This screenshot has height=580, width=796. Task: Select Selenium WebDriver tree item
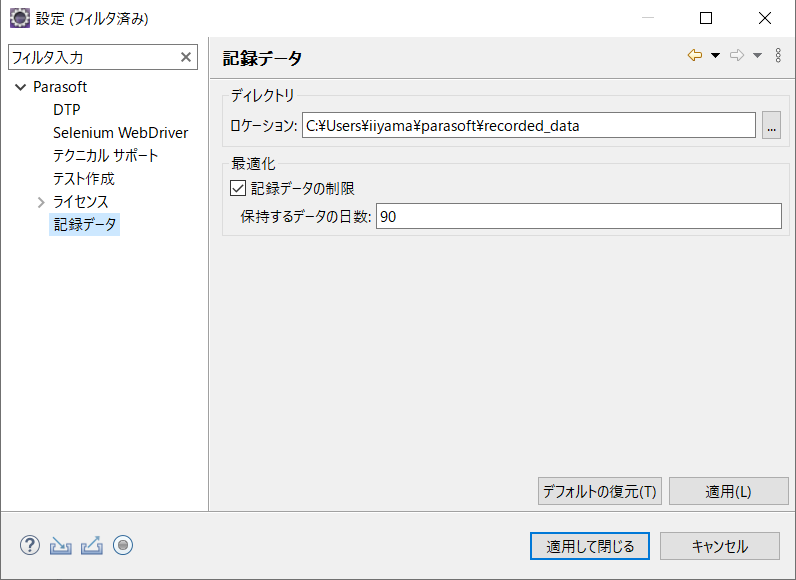[x=120, y=133]
